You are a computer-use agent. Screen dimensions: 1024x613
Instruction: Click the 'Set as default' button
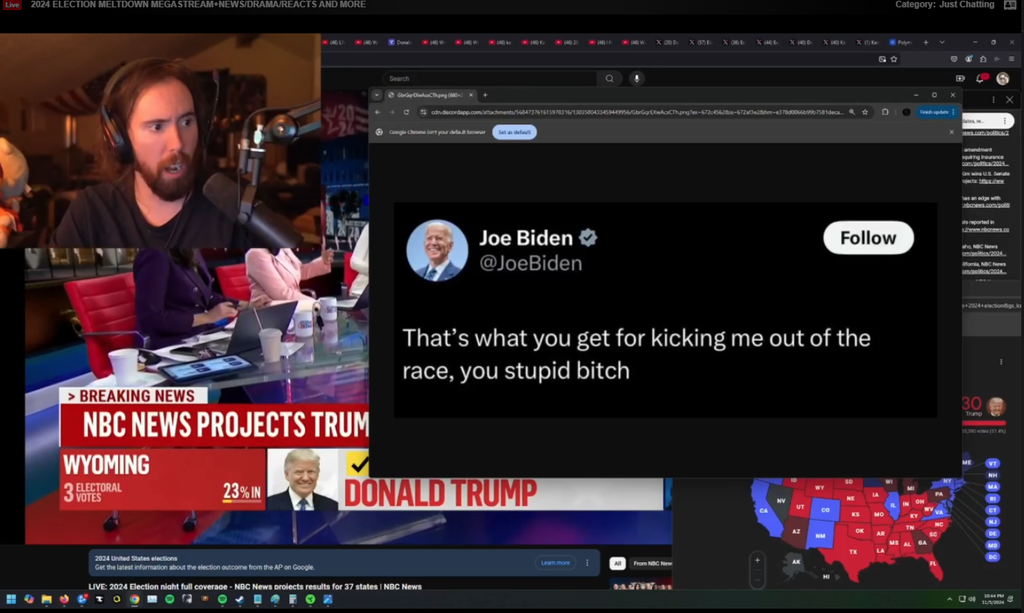pos(514,132)
